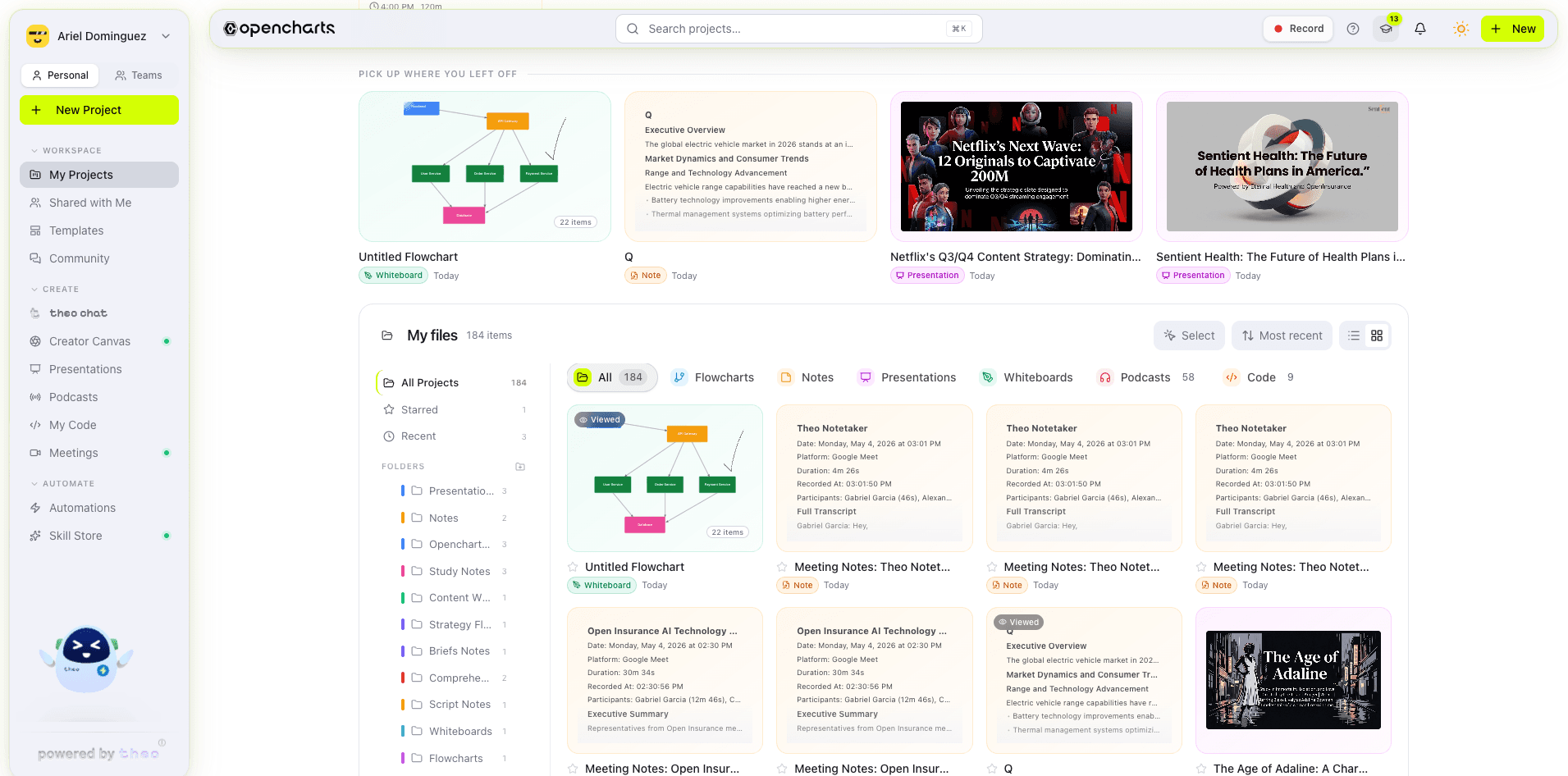Open the Community page

99,258
